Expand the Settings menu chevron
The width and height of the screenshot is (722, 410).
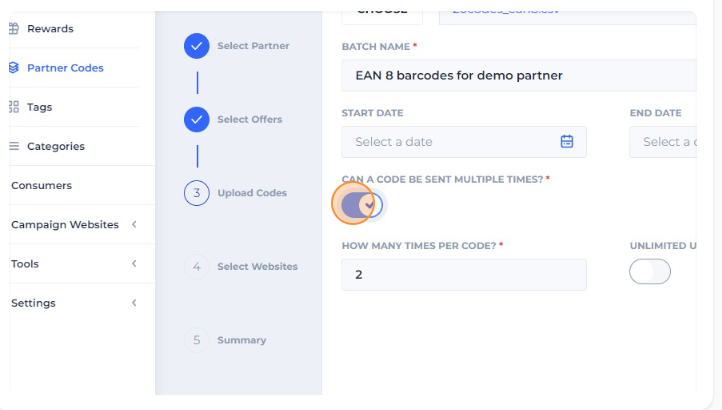coord(134,303)
